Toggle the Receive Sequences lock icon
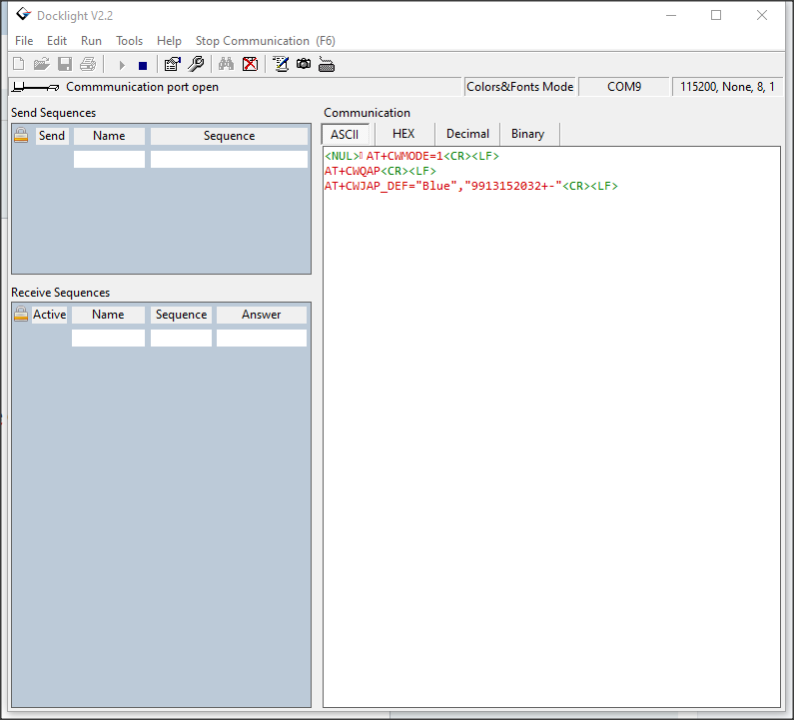 (21, 314)
